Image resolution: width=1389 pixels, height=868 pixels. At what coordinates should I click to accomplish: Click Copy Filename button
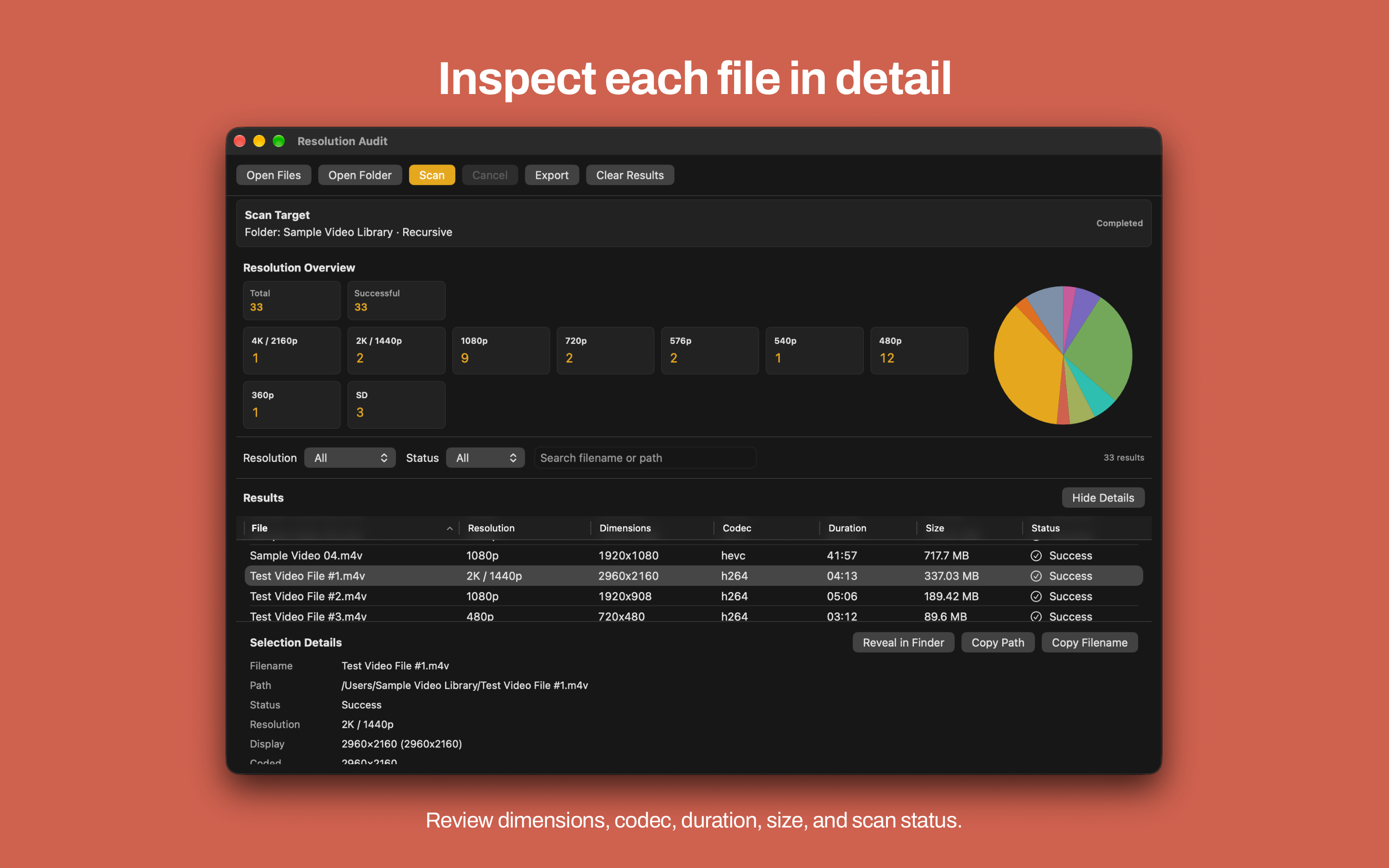1089,642
